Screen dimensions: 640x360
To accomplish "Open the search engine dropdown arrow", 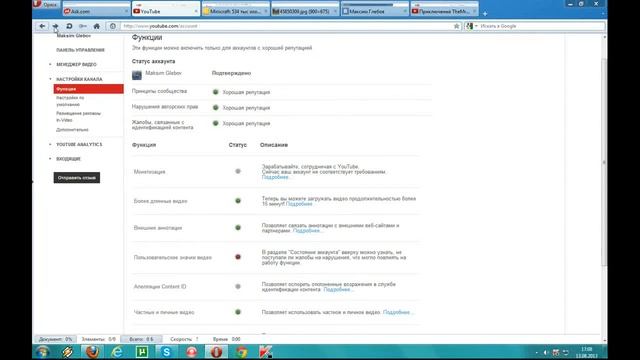I will tap(476, 26).
